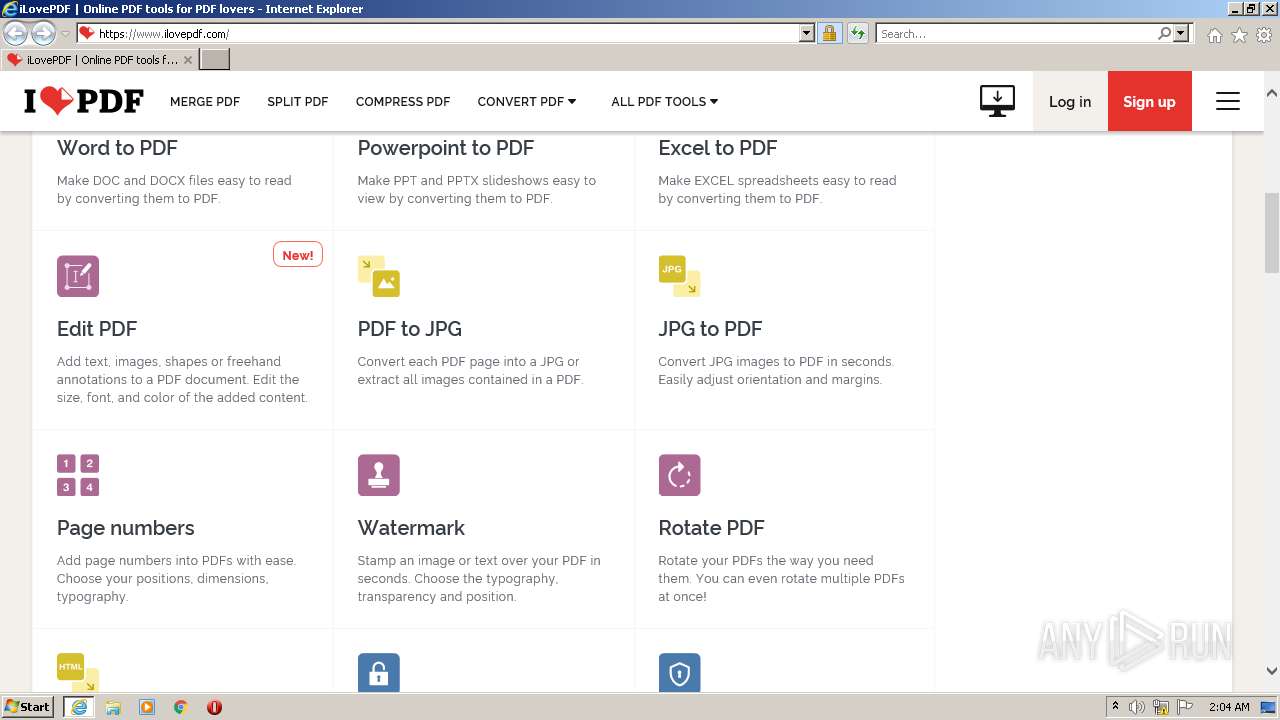Click the Watermark stamp icon
Viewport: 1280px width, 720px height.
379,475
